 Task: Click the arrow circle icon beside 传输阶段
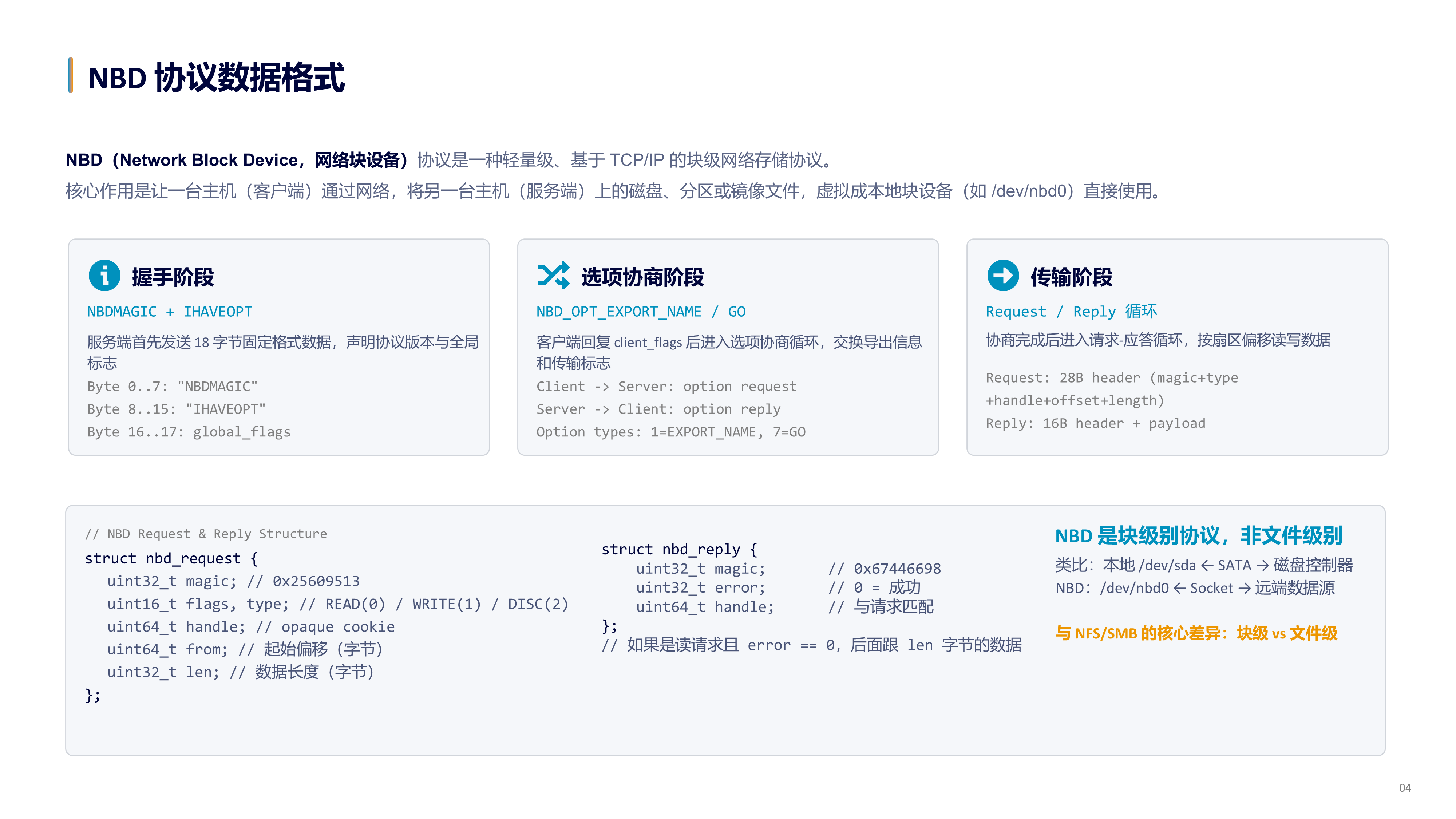tap(1003, 276)
